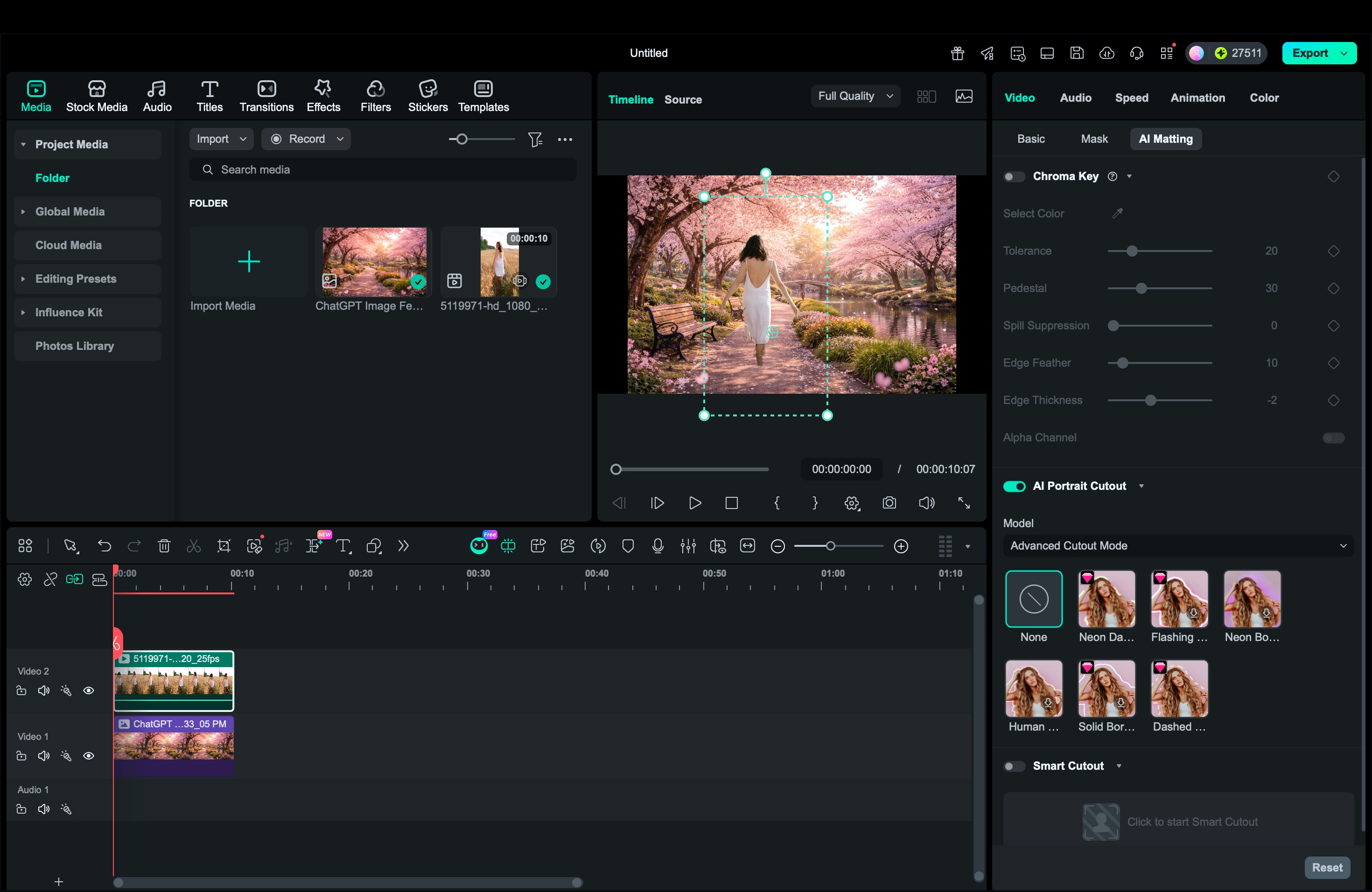Click the voiceover microphone icon
This screenshot has width=1372, height=892.
(x=658, y=546)
